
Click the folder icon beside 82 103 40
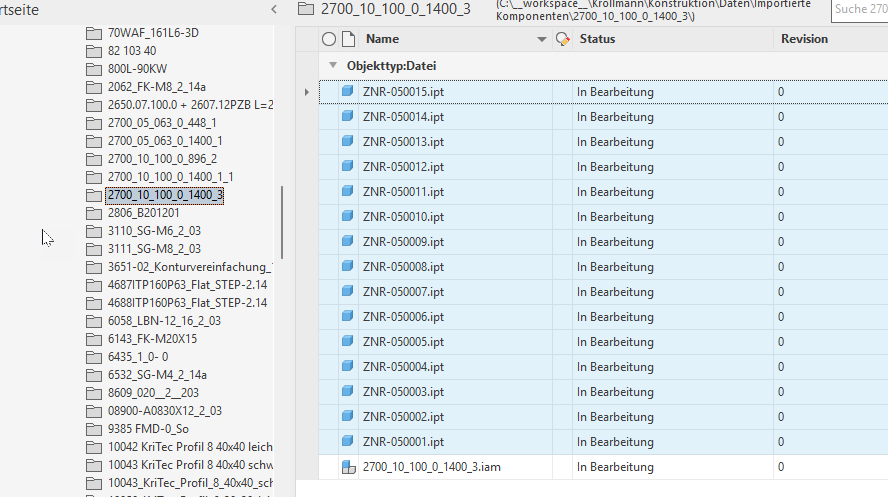pyautogui.click(x=95, y=51)
